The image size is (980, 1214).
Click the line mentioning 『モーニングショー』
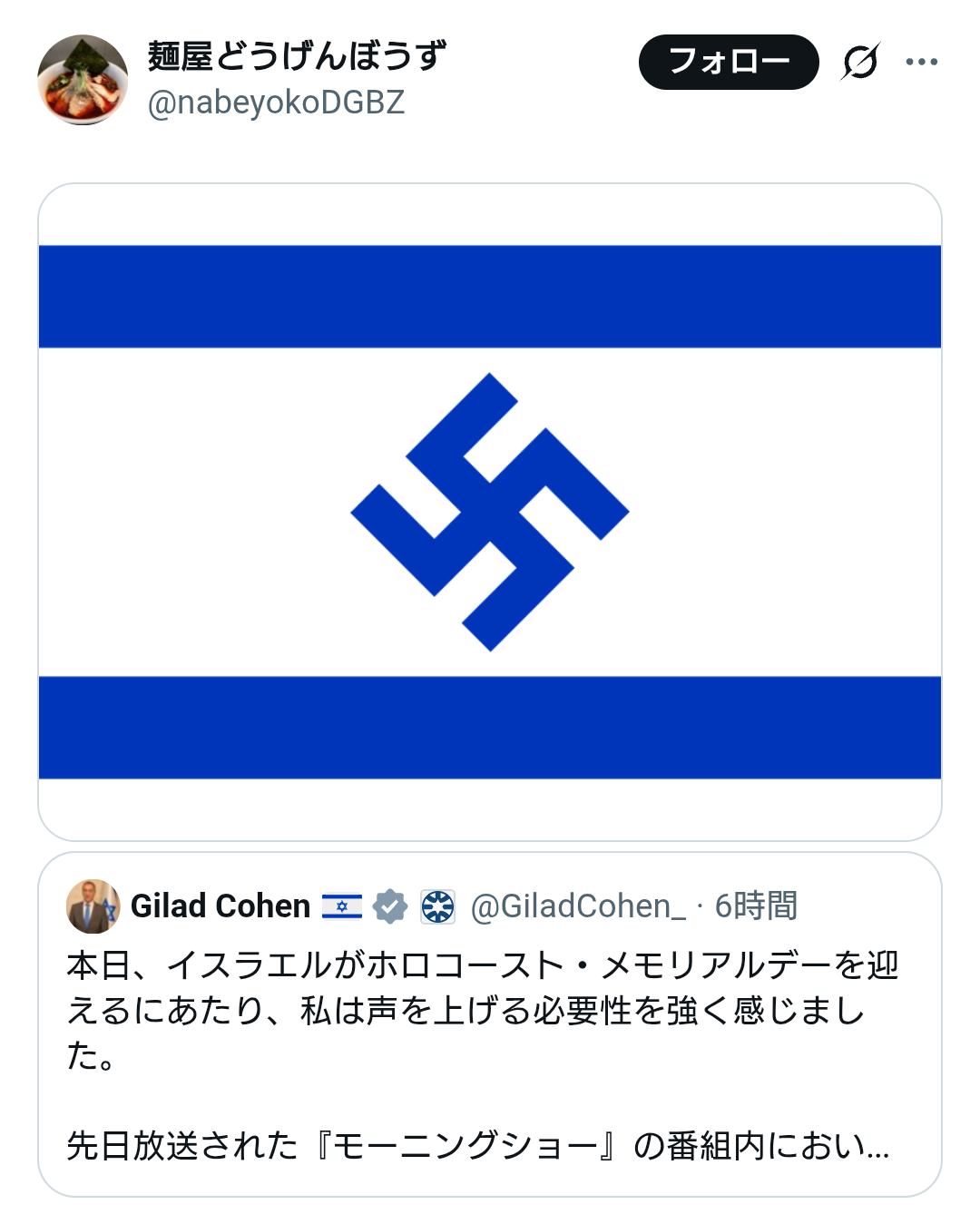click(454, 1145)
